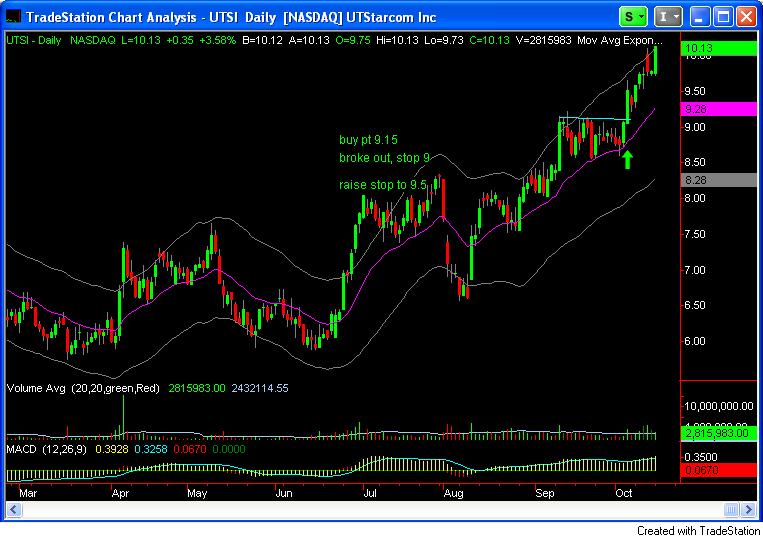Viewport: 763px width, 537px height.
Task: Click the green up arrow drawing near October
Action: 628,160
